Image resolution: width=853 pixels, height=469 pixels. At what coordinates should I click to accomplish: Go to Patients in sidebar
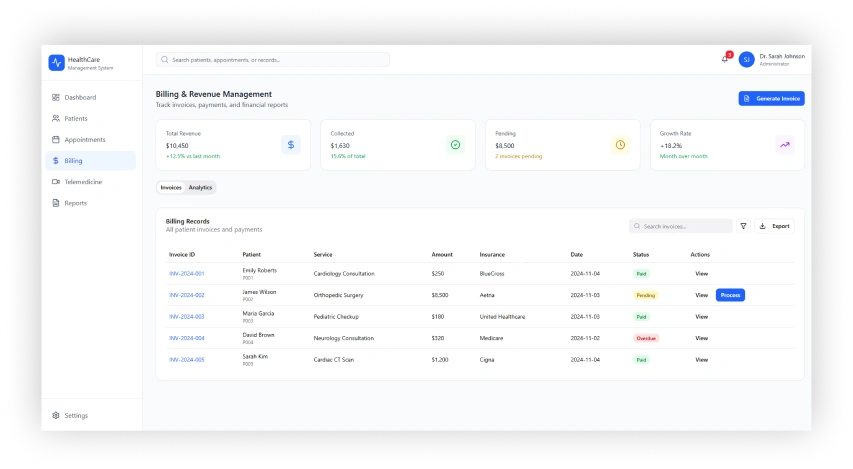[76, 118]
